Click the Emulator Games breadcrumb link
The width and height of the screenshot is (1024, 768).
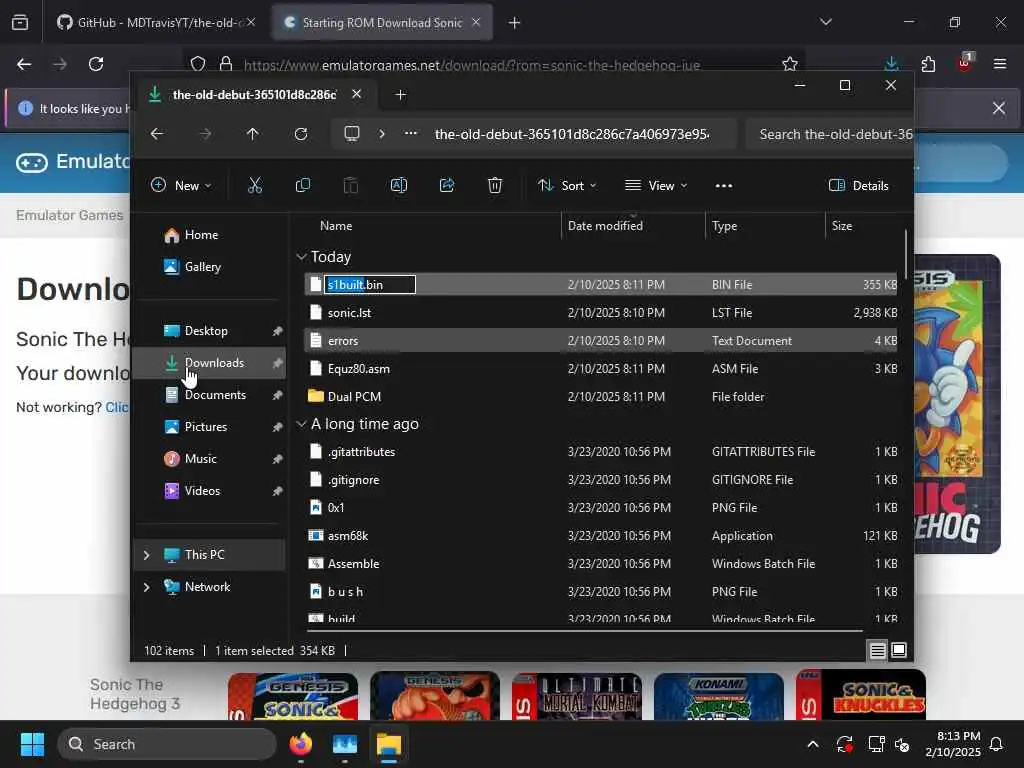(x=69, y=216)
